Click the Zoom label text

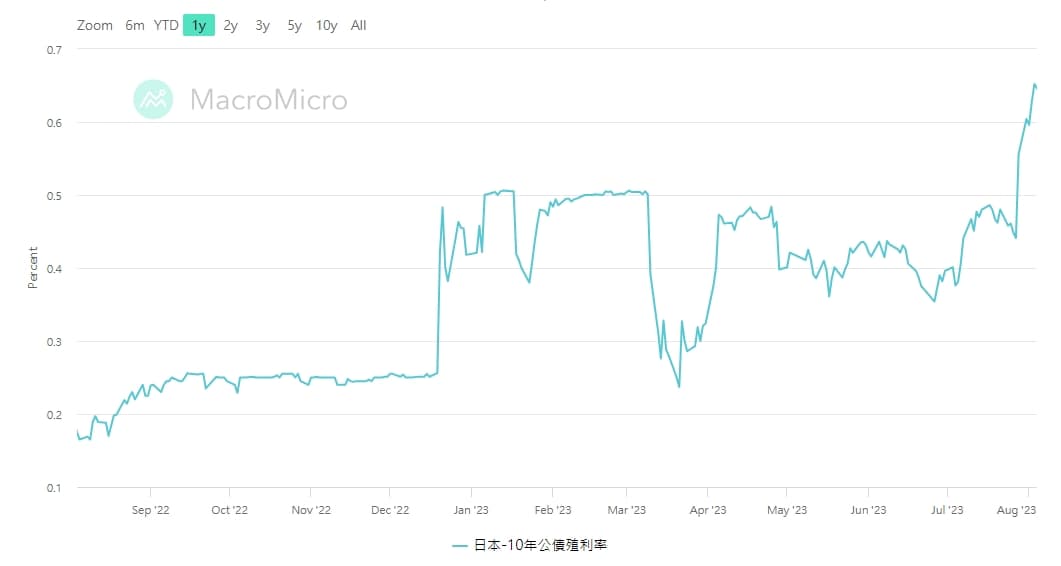(x=95, y=25)
